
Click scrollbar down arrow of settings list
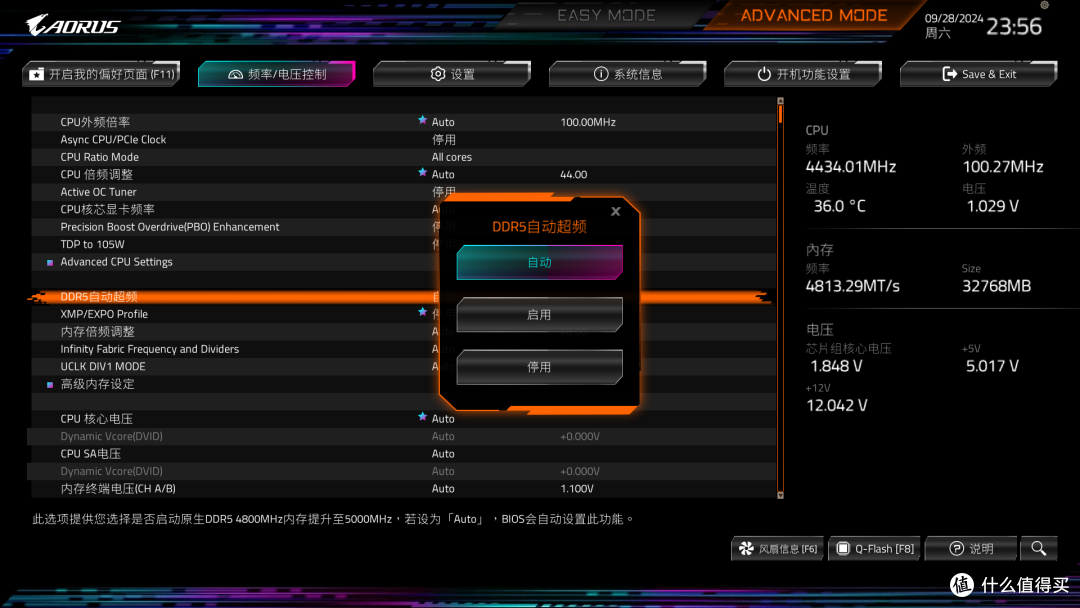(780, 494)
